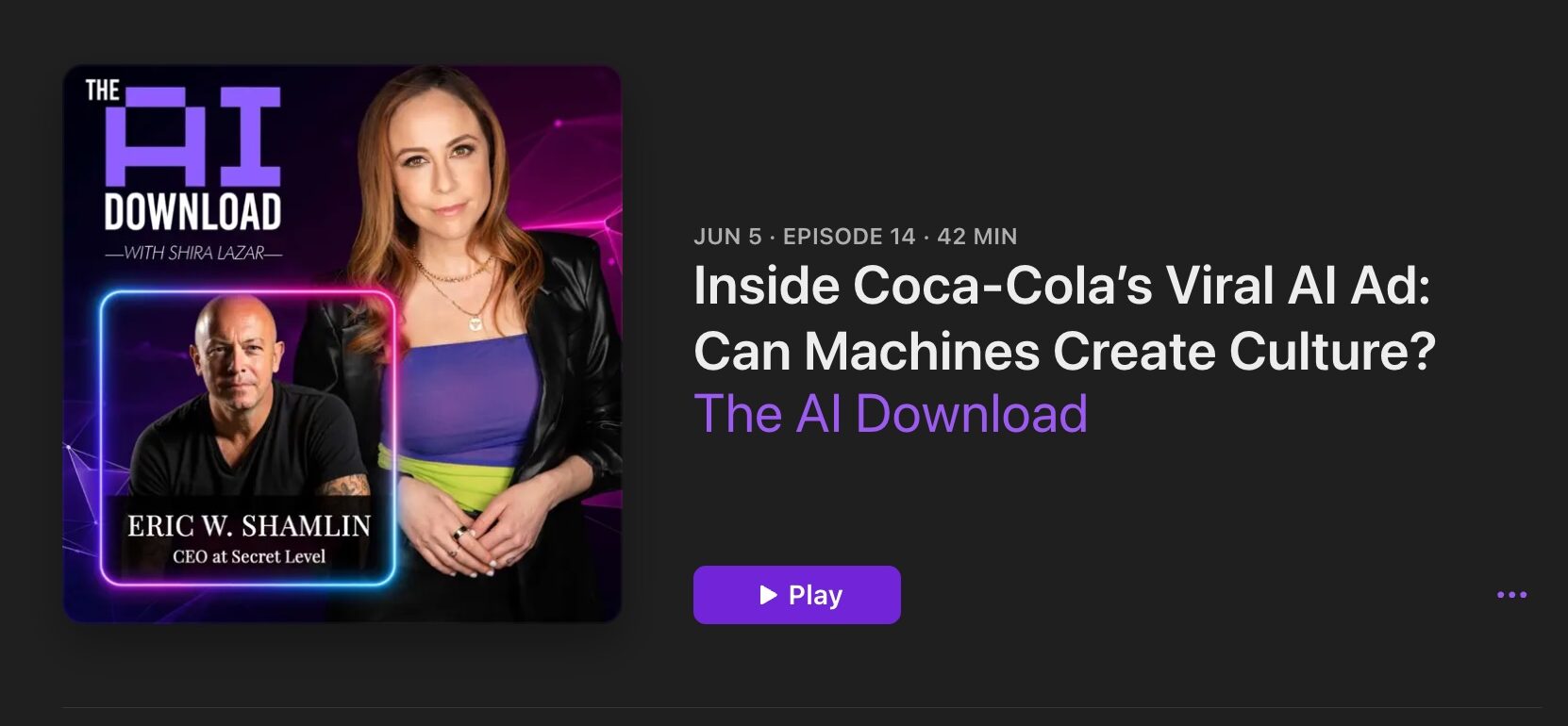Click the JUN 5 date label
1568x726 pixels.
pyautogui.click(x=727, y=237)
